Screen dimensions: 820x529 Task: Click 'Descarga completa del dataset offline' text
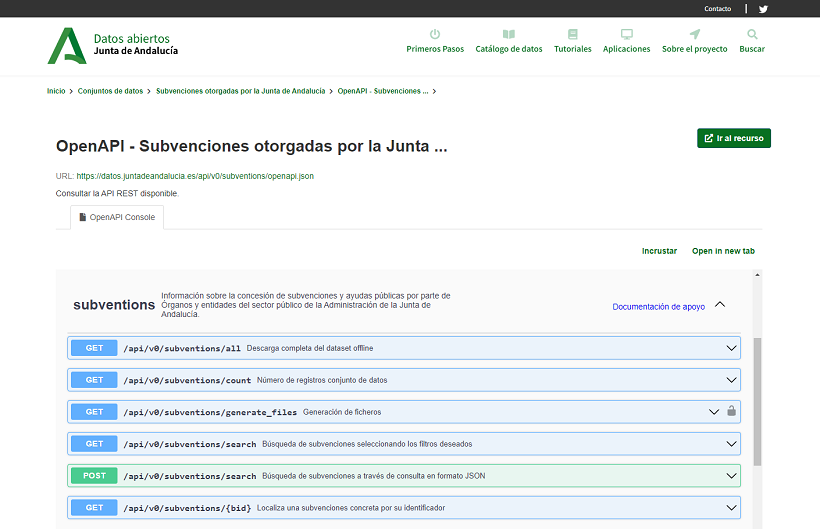tap(310, 348)
